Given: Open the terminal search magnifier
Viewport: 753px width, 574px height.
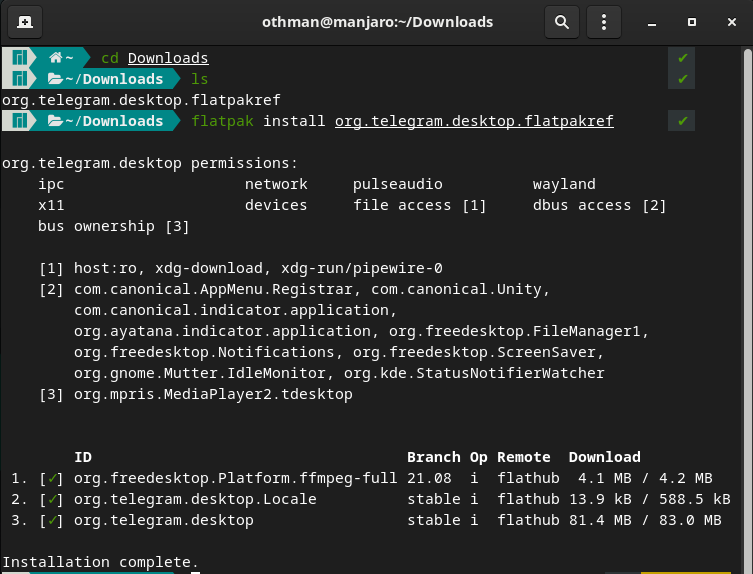Looking at the screenshot, I should pos(562,21).
